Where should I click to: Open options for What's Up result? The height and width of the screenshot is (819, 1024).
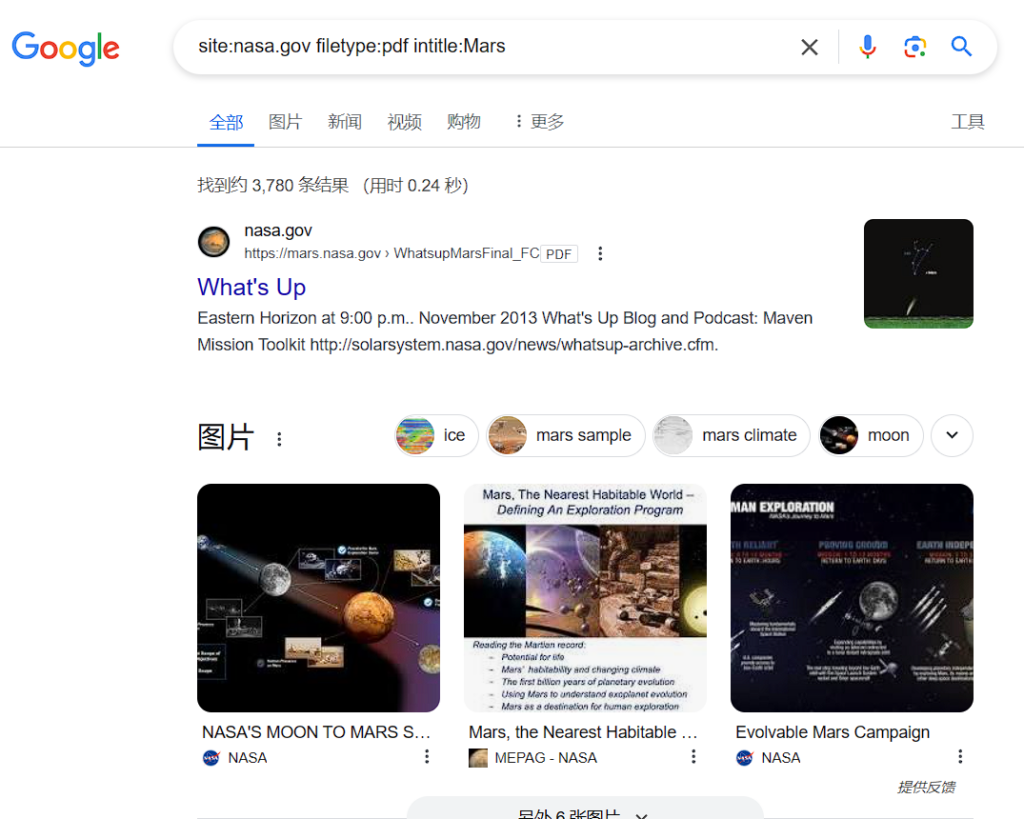point(600,253)
